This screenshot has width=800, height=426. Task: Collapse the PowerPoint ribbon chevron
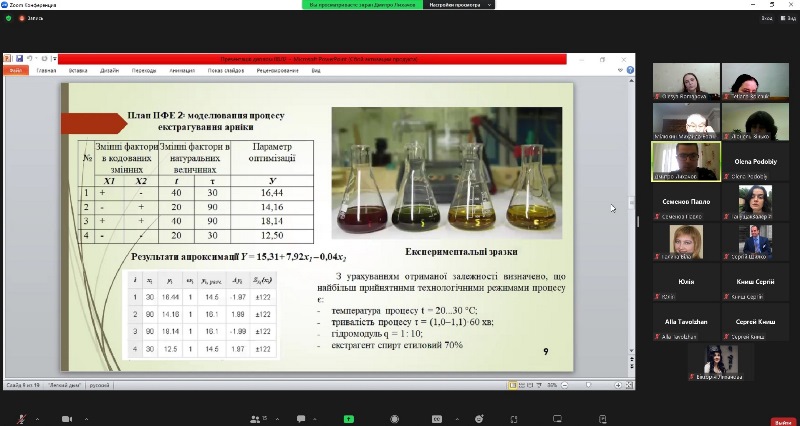621,70
